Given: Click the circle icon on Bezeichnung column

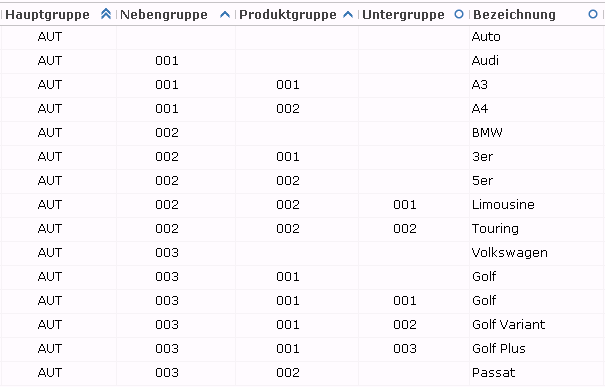Looking at the screenshot, I should tap(593, 14).
